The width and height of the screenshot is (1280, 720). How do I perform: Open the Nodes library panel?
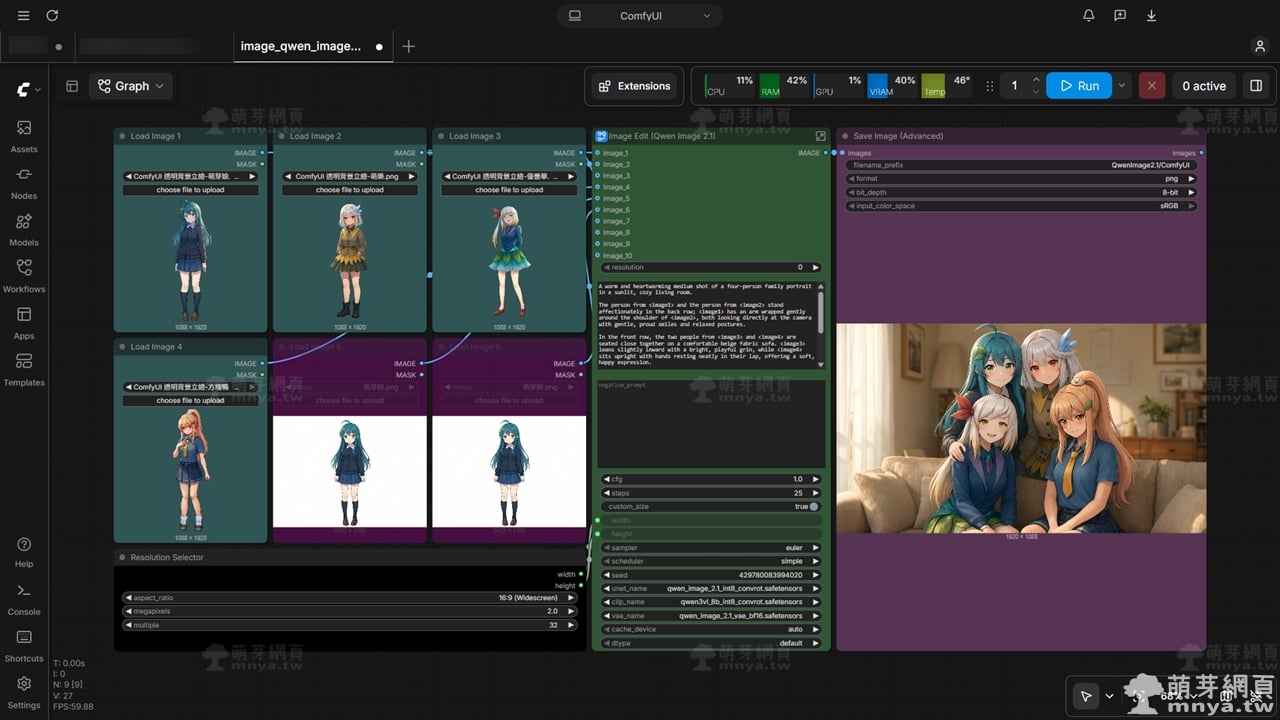click(x=24, y=183)
